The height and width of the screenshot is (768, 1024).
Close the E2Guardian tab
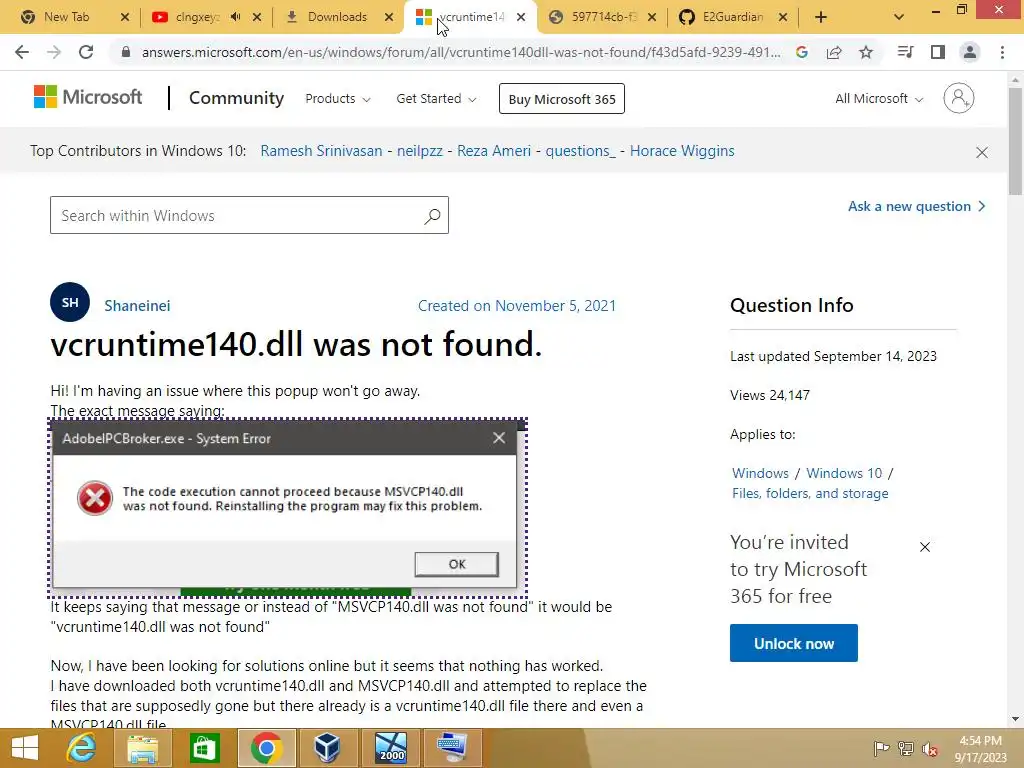[783, 17]
